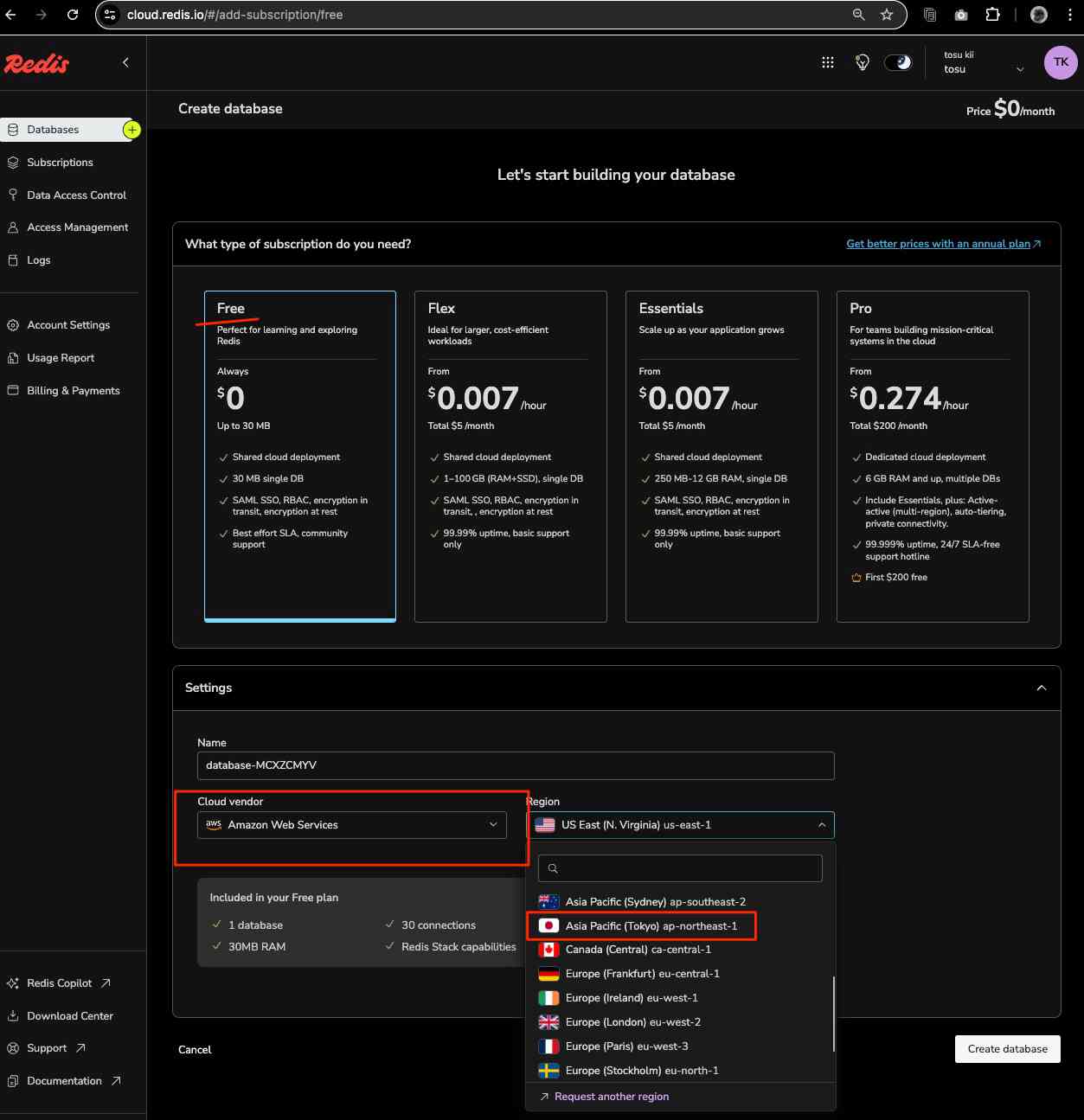
Task: Reload the page with the refresh icon
Action: click(x=73, y=15)
